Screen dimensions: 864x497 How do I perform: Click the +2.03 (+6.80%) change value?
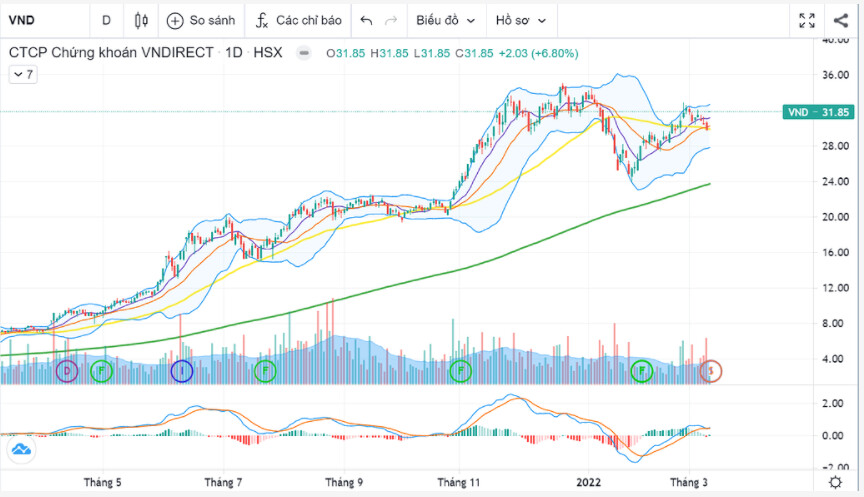tap(538, 53)
